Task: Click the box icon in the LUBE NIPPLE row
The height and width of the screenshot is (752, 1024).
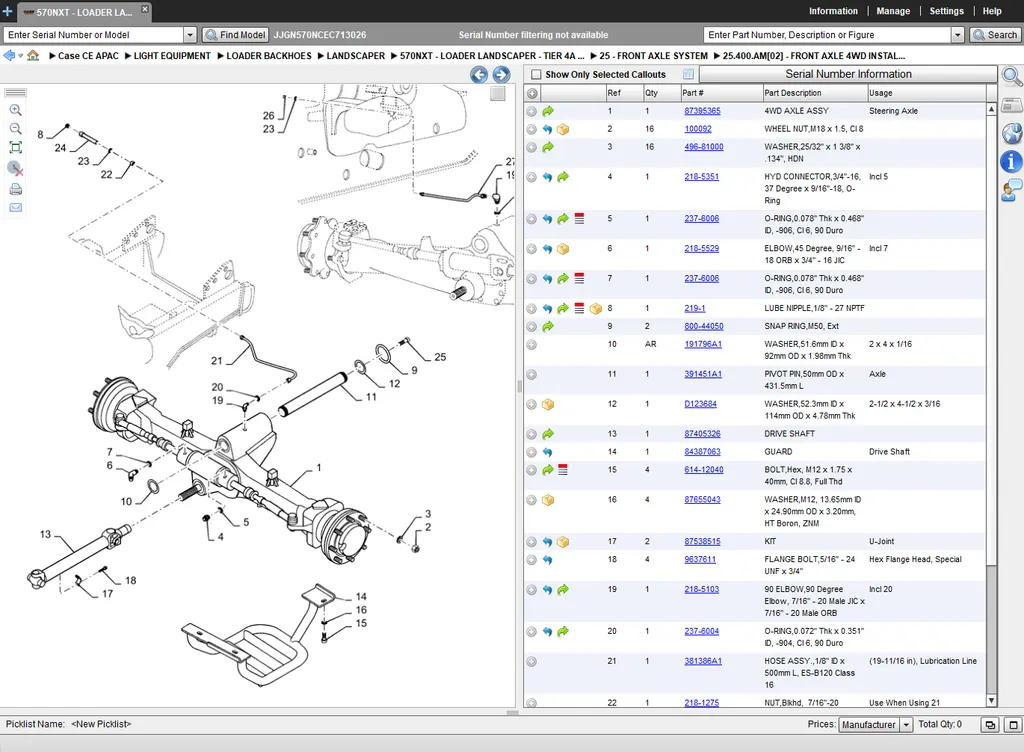Action: (x=596, y=309)
